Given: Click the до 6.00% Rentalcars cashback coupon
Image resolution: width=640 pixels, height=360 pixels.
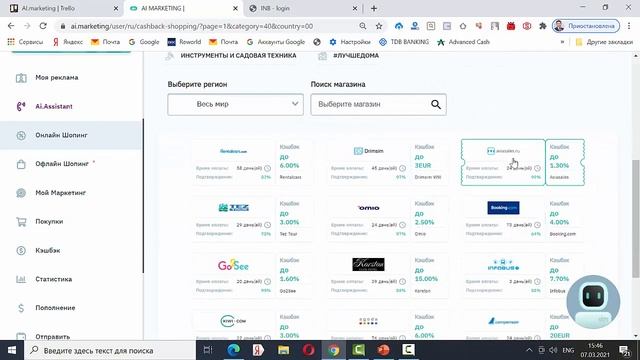Looking at the screenshot, I should pos(295,162).
